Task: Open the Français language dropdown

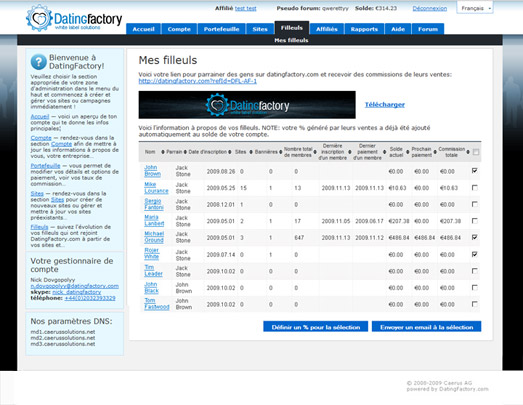Action: 475,8
